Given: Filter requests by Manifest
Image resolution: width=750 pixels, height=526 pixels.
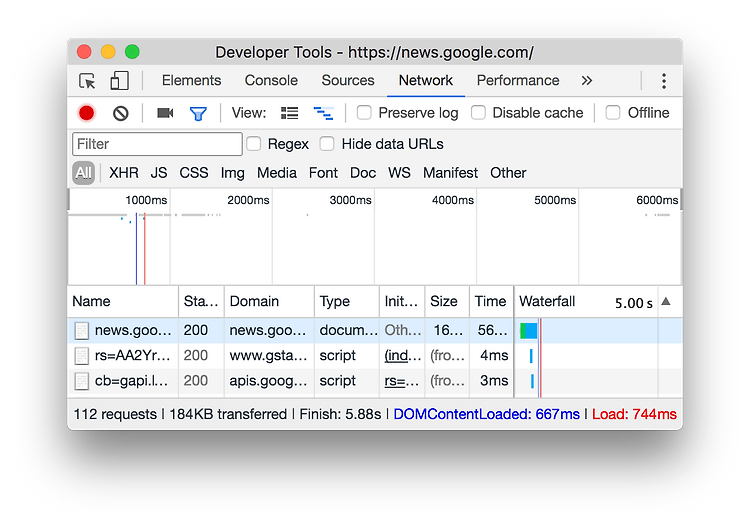Looking at the screenshot, I should [x=450, y=173].
